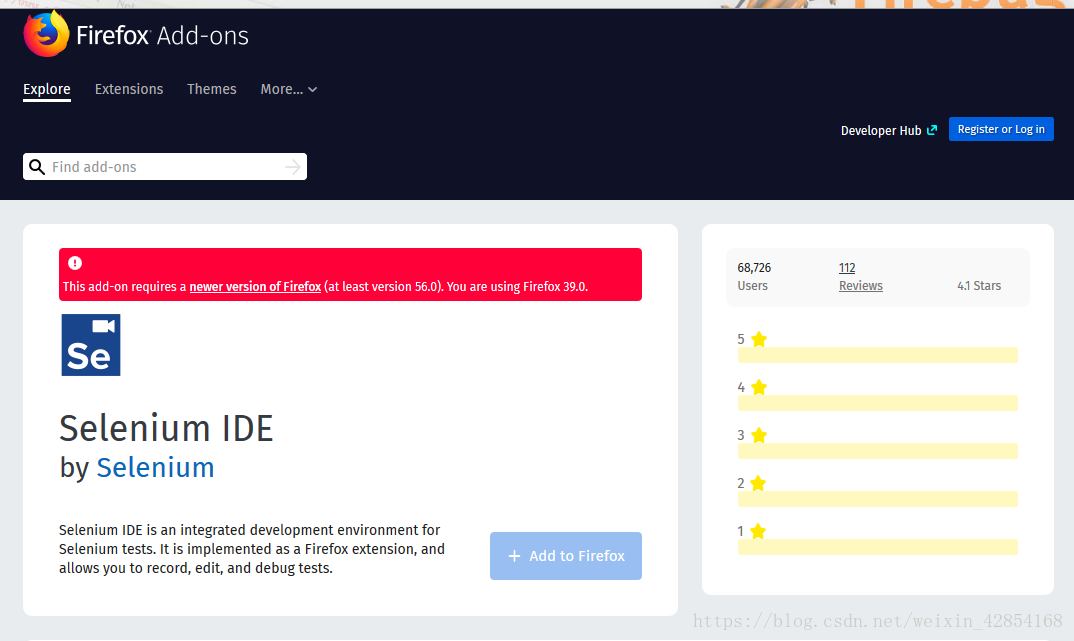
Task: Open the Selenium author link
Action: [x=155, y=468]
